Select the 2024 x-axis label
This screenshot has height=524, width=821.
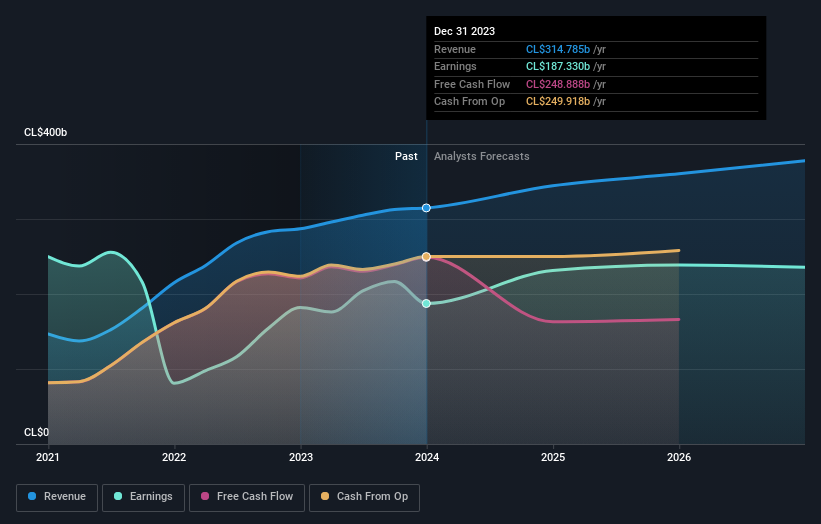(x=427, y=457)
